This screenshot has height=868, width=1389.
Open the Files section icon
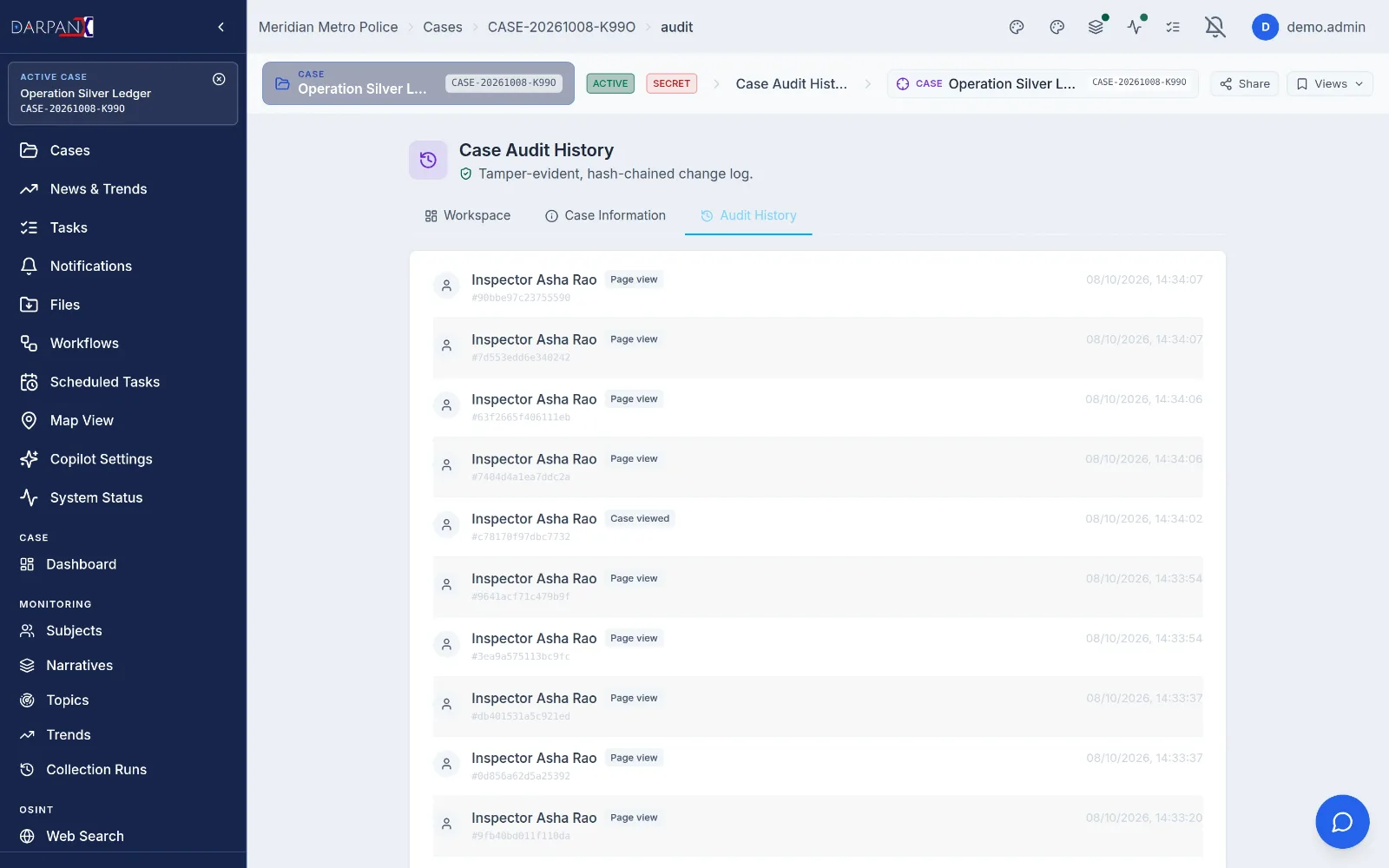tap(29, 305)
